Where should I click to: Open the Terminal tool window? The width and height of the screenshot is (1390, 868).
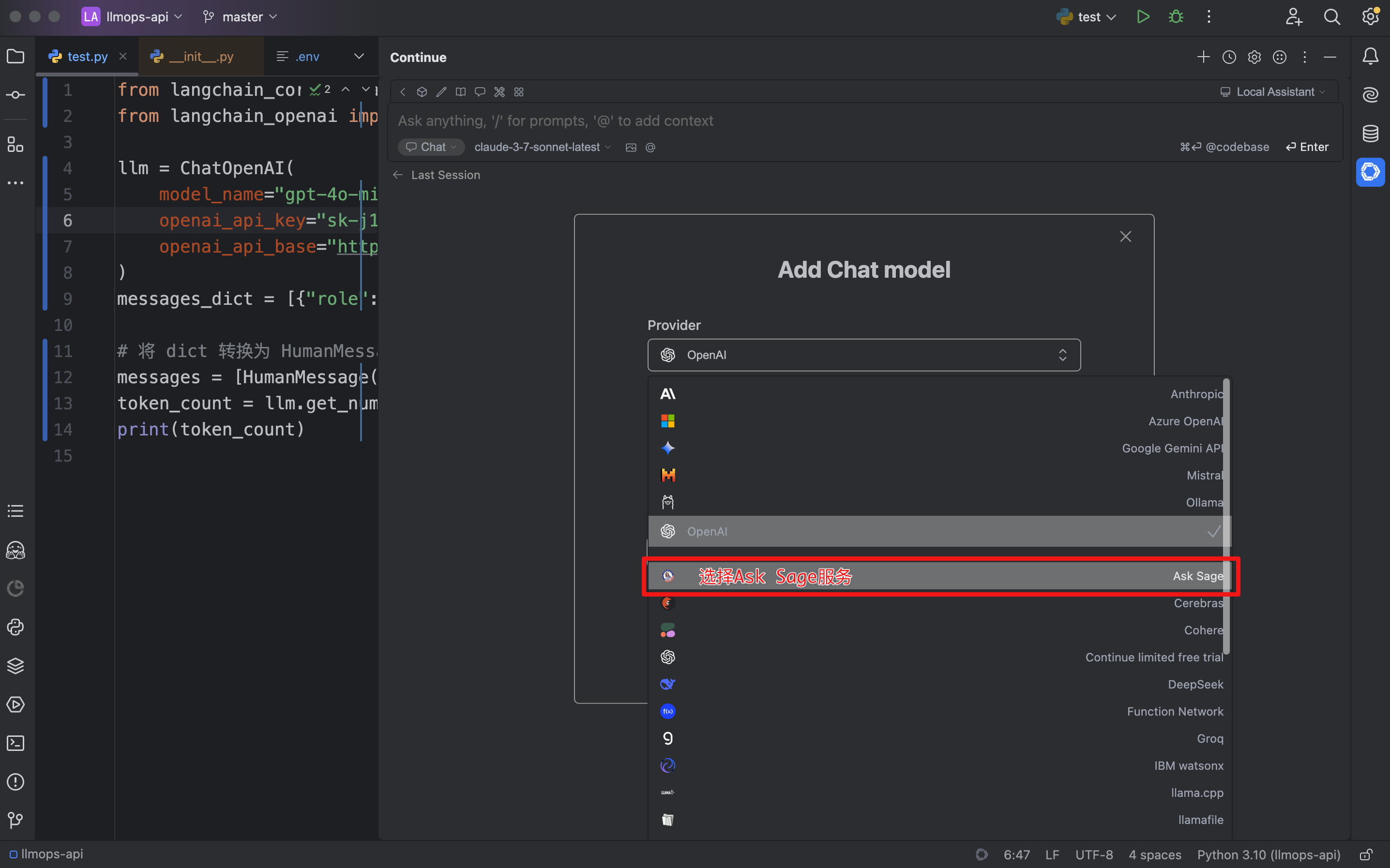tap(15, 744)
